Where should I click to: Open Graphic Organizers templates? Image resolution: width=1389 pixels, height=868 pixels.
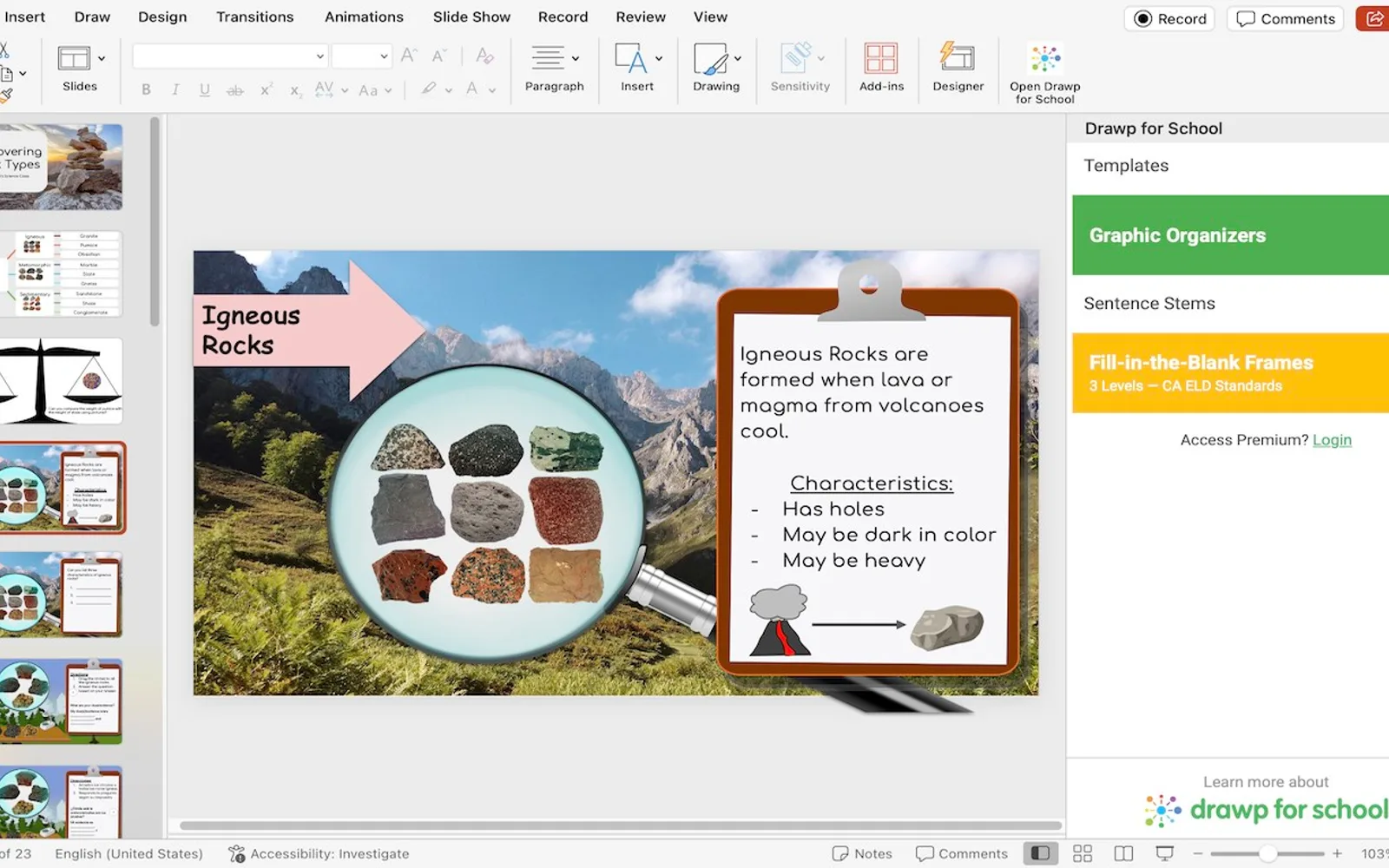point(1230,235)
